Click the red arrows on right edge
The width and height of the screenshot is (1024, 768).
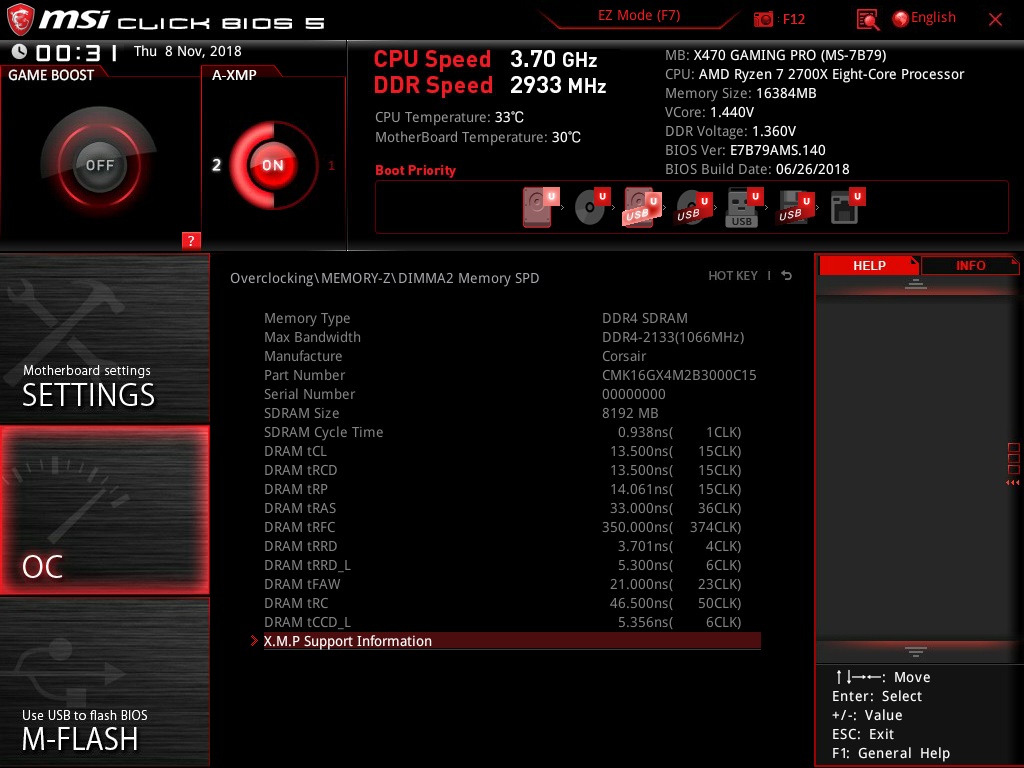pos(1012,483)
